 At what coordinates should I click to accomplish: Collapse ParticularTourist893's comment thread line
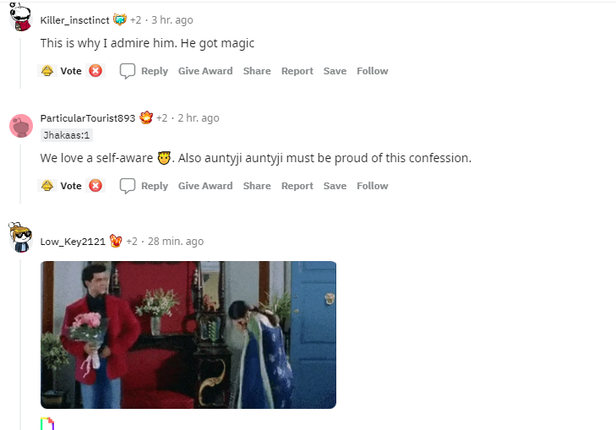pyautogui.click(x=20, y=173)
